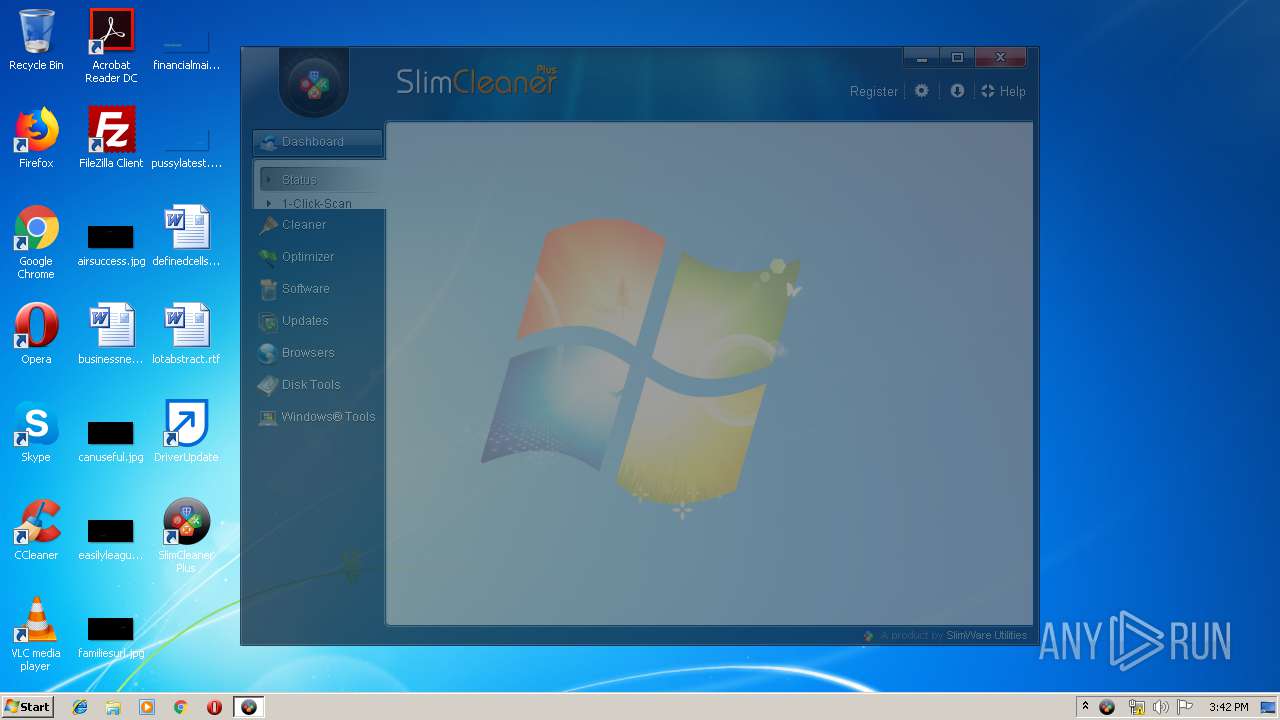Click the volume speaker tray icon
Screen dimensions: 1280x720
tap(1160, 707)
